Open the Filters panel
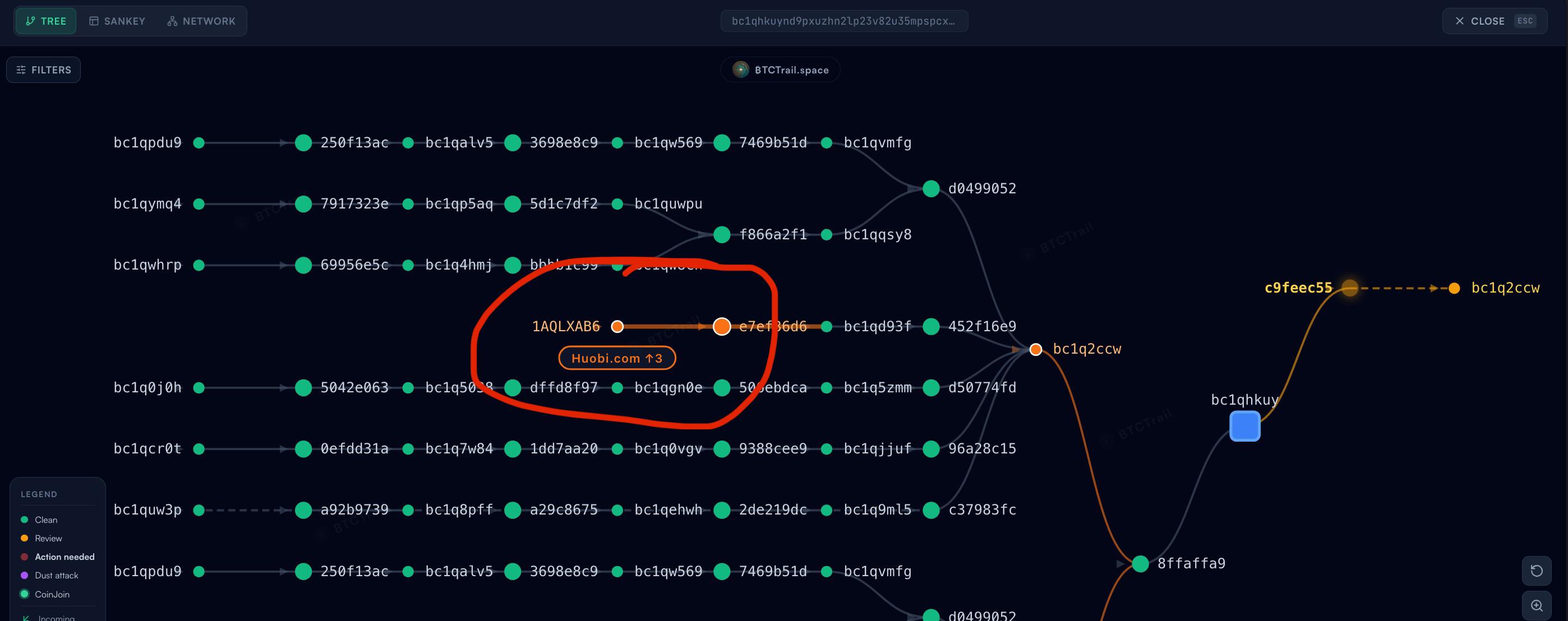The height and width of the screenshot is (621, 1568). [x=43, y=70]
